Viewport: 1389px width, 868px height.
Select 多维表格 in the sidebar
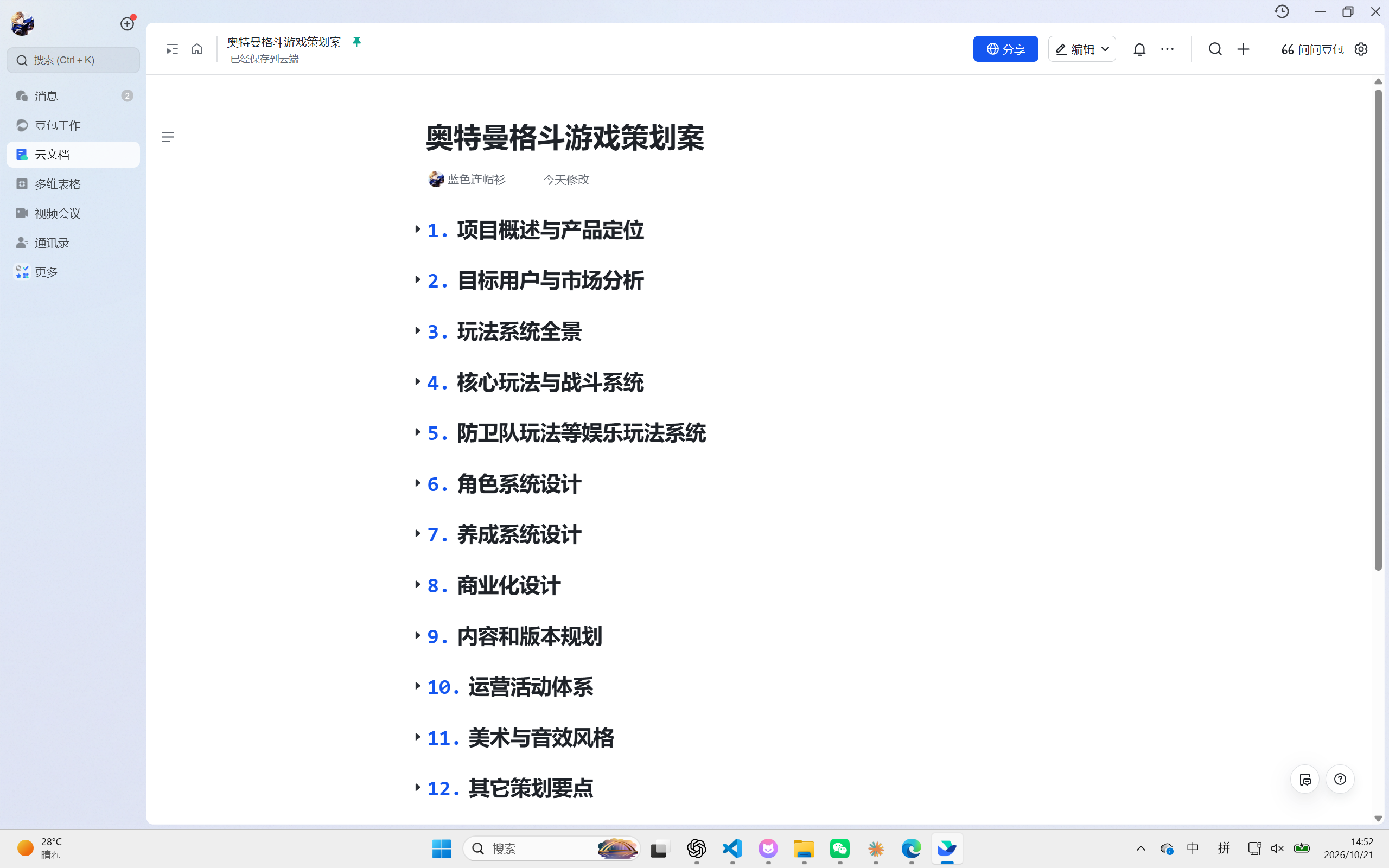(x=73, y=184)
